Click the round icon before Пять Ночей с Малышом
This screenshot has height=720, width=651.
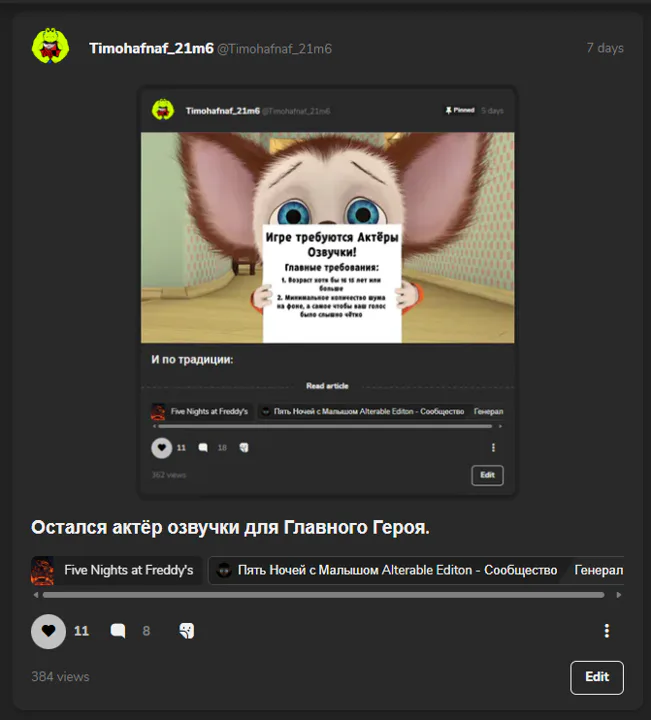pos(224,570)
